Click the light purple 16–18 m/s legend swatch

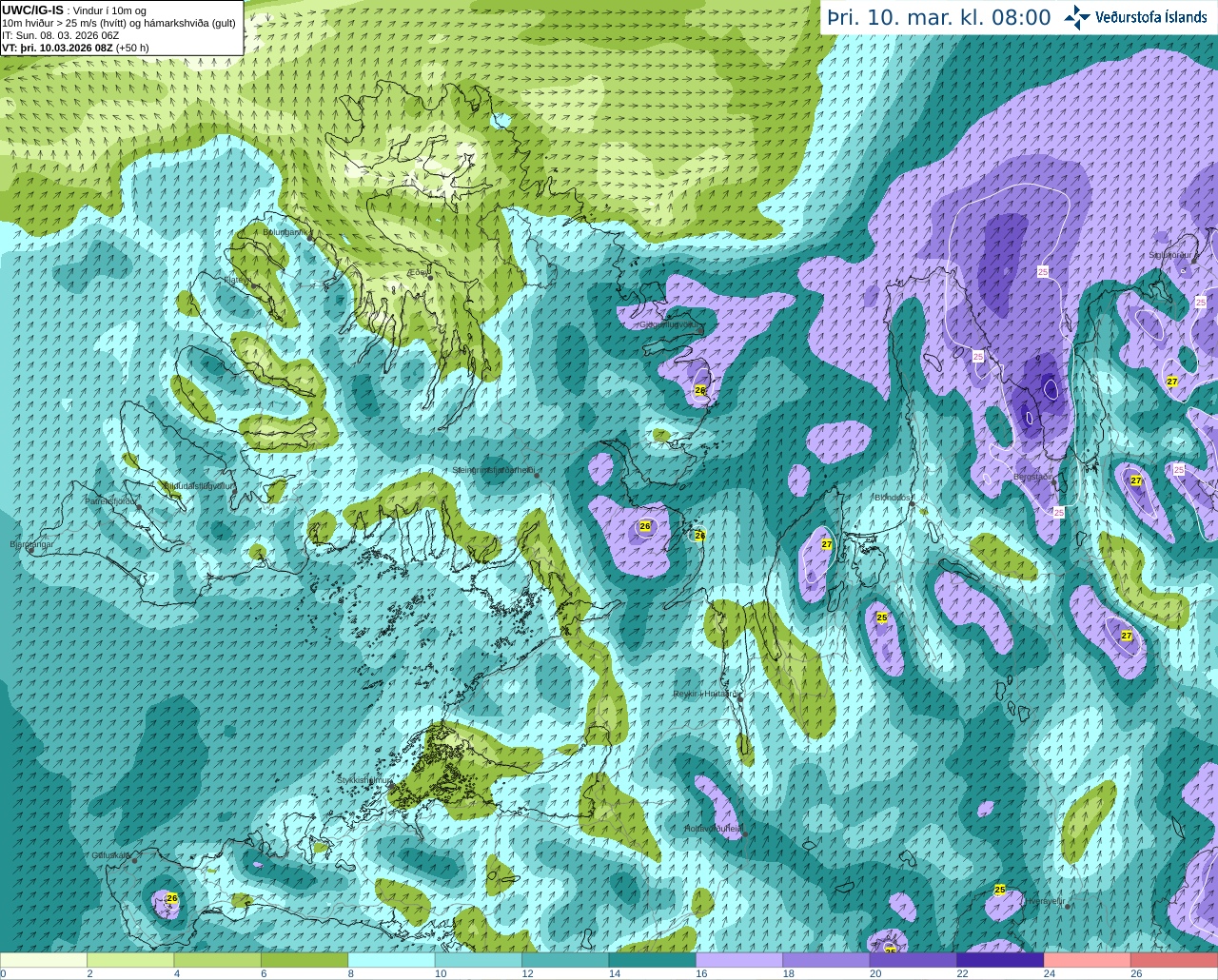(740, 961)
